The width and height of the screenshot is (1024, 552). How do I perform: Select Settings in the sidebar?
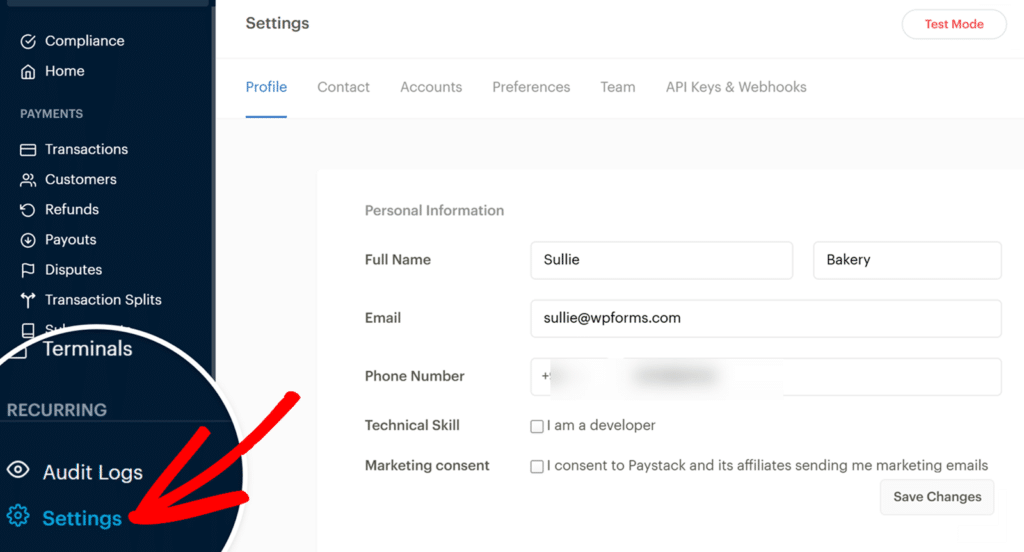coord(82,518)
